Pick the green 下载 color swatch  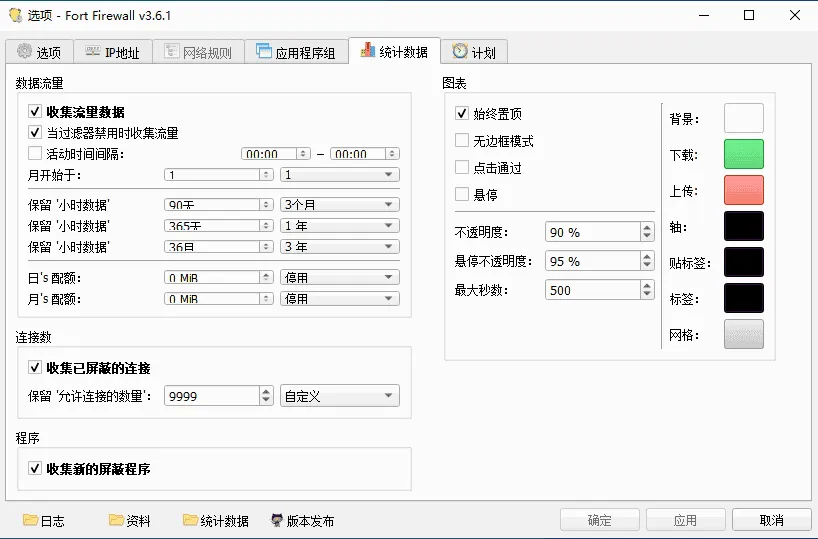click(x=743, y=154)
